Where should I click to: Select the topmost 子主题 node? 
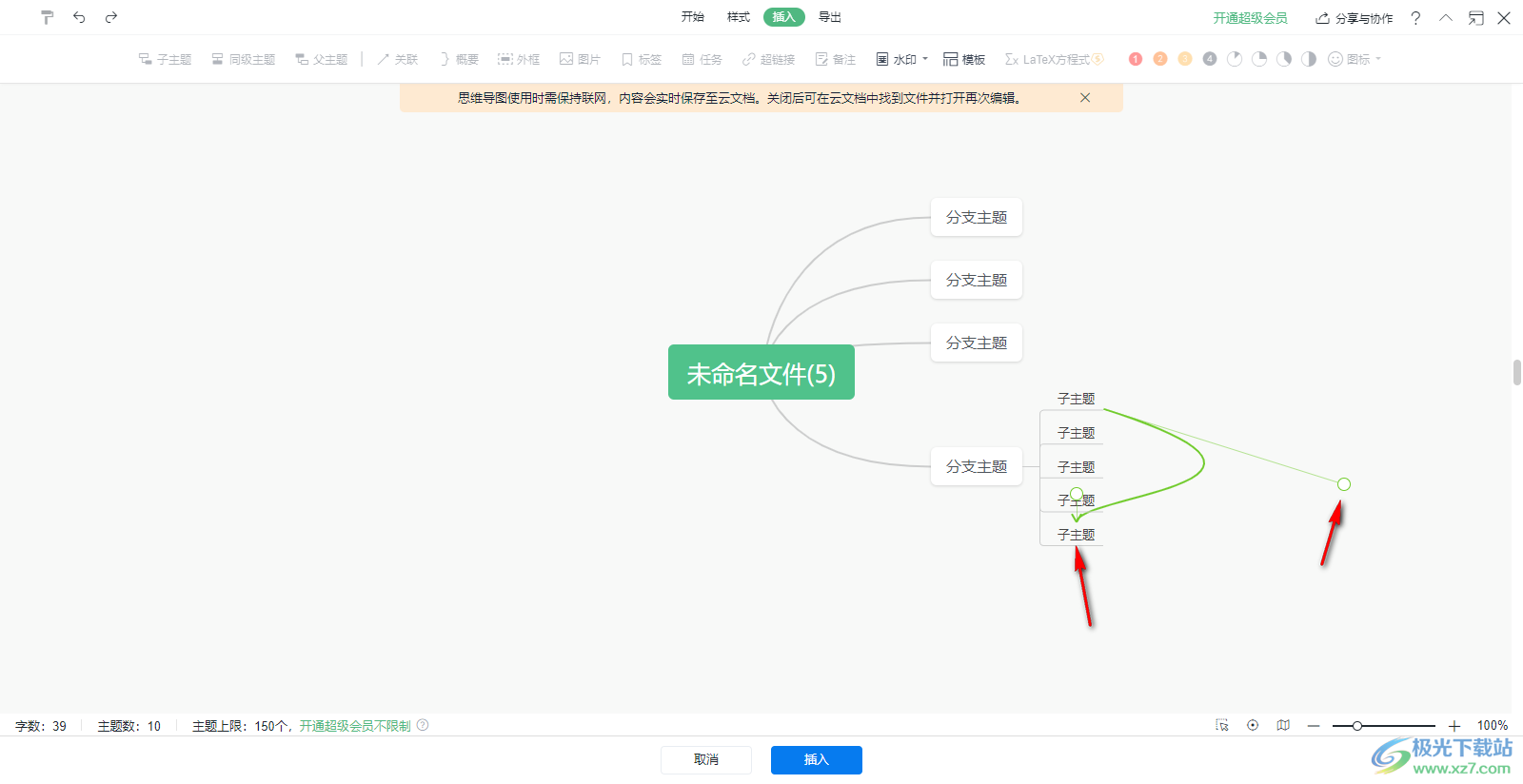[1077, 399]
